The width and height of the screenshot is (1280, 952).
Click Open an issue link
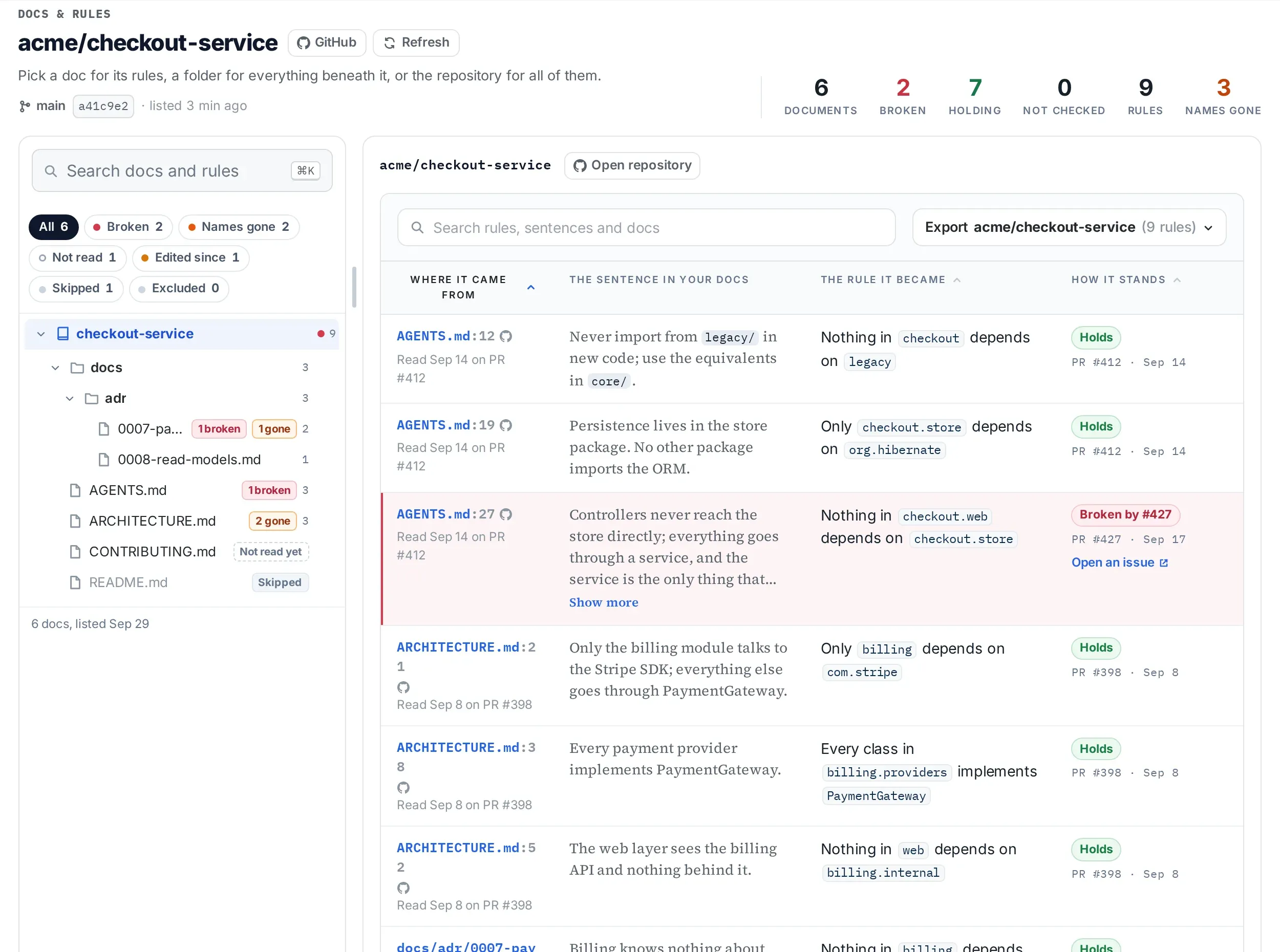pyautogui.click(x=1119, y=562)
